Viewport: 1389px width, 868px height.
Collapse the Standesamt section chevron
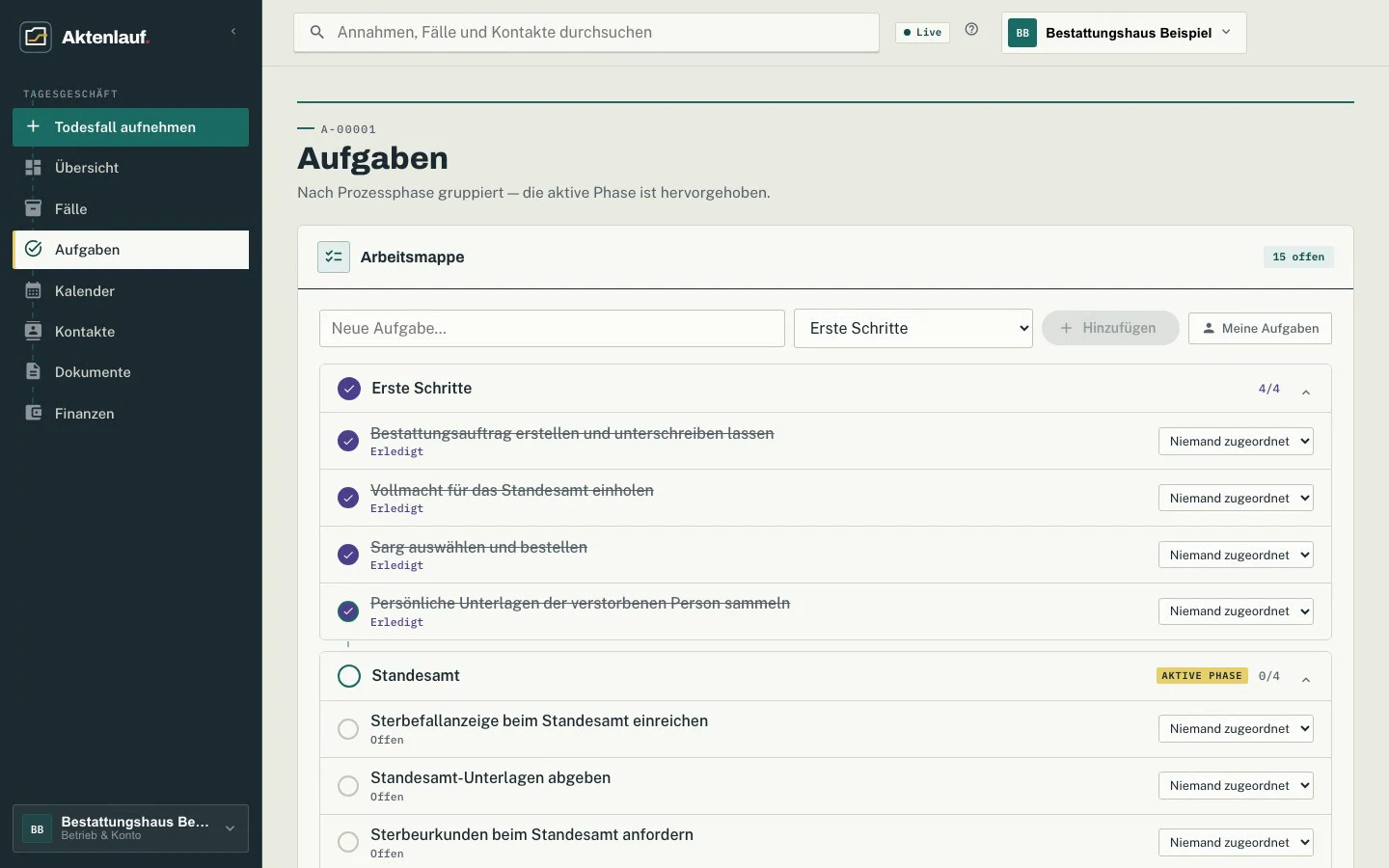(x=1306, y=679)
